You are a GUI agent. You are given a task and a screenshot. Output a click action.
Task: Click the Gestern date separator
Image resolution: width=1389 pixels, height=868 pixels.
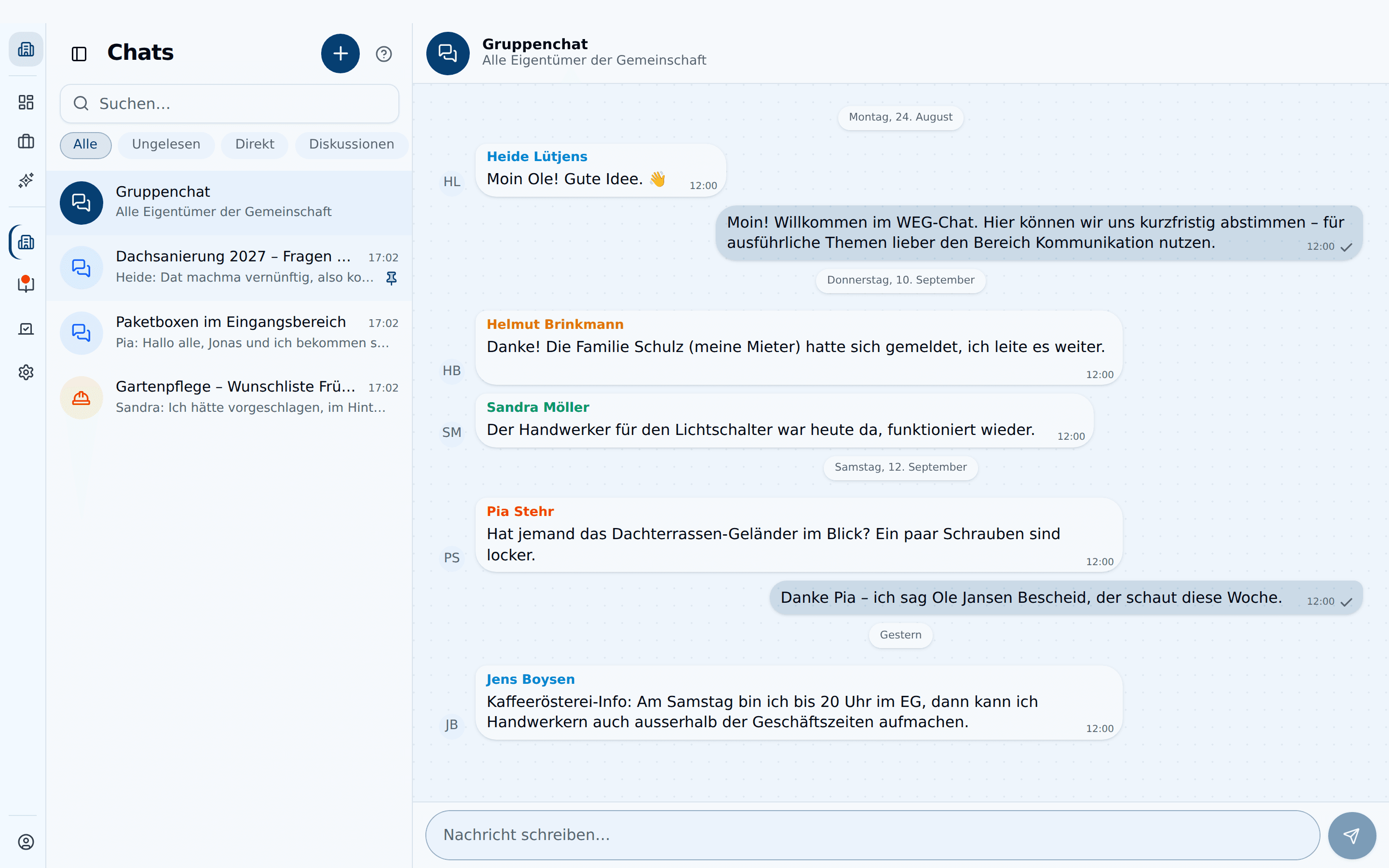click(x=900, y=635)
